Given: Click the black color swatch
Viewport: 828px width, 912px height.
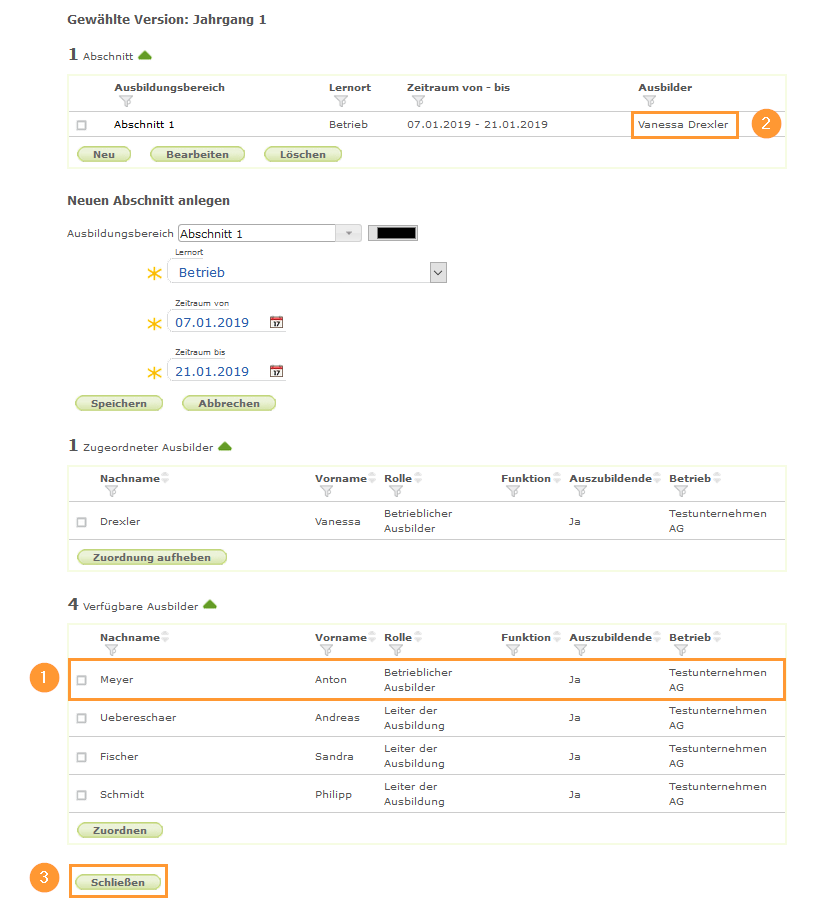Looking at the screenshot, I should click(393, 233).
